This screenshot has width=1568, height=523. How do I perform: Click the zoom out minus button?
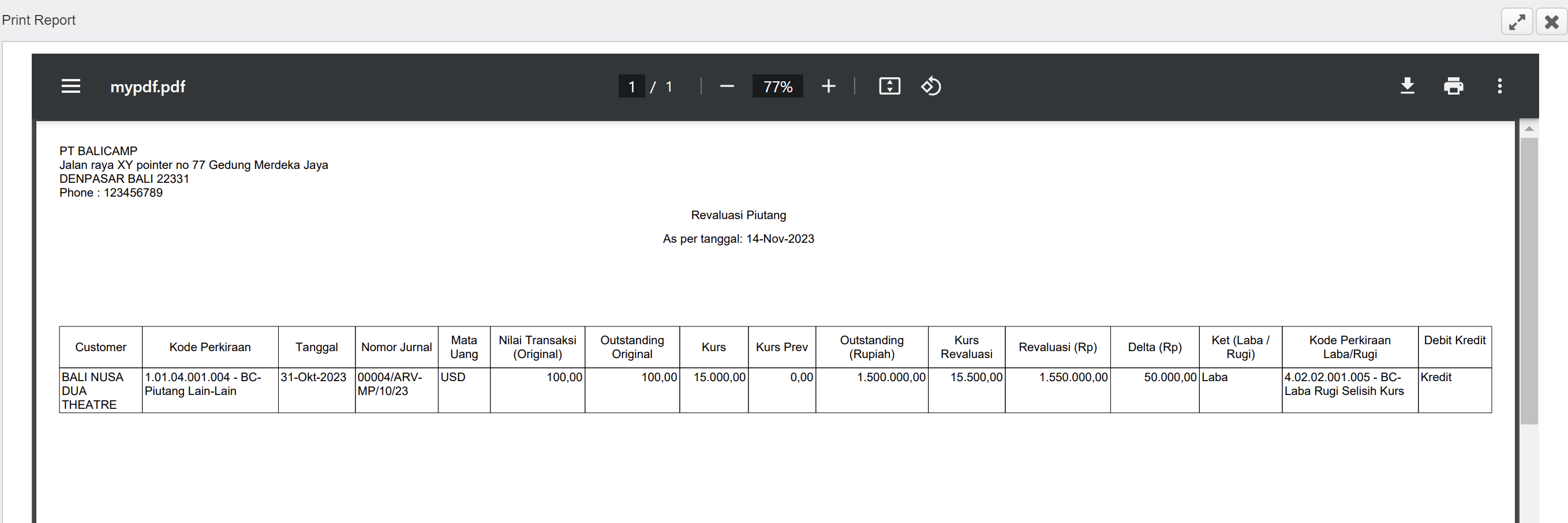pos(726,86)
